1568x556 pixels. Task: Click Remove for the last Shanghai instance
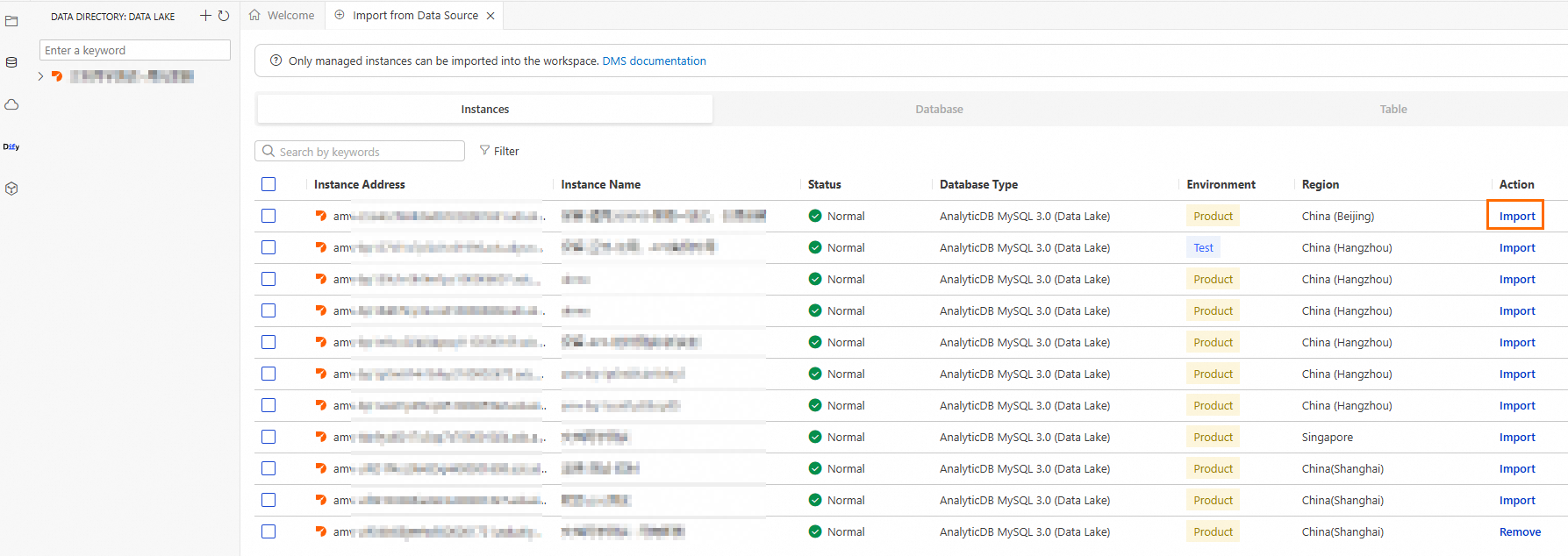[1520, 531]
